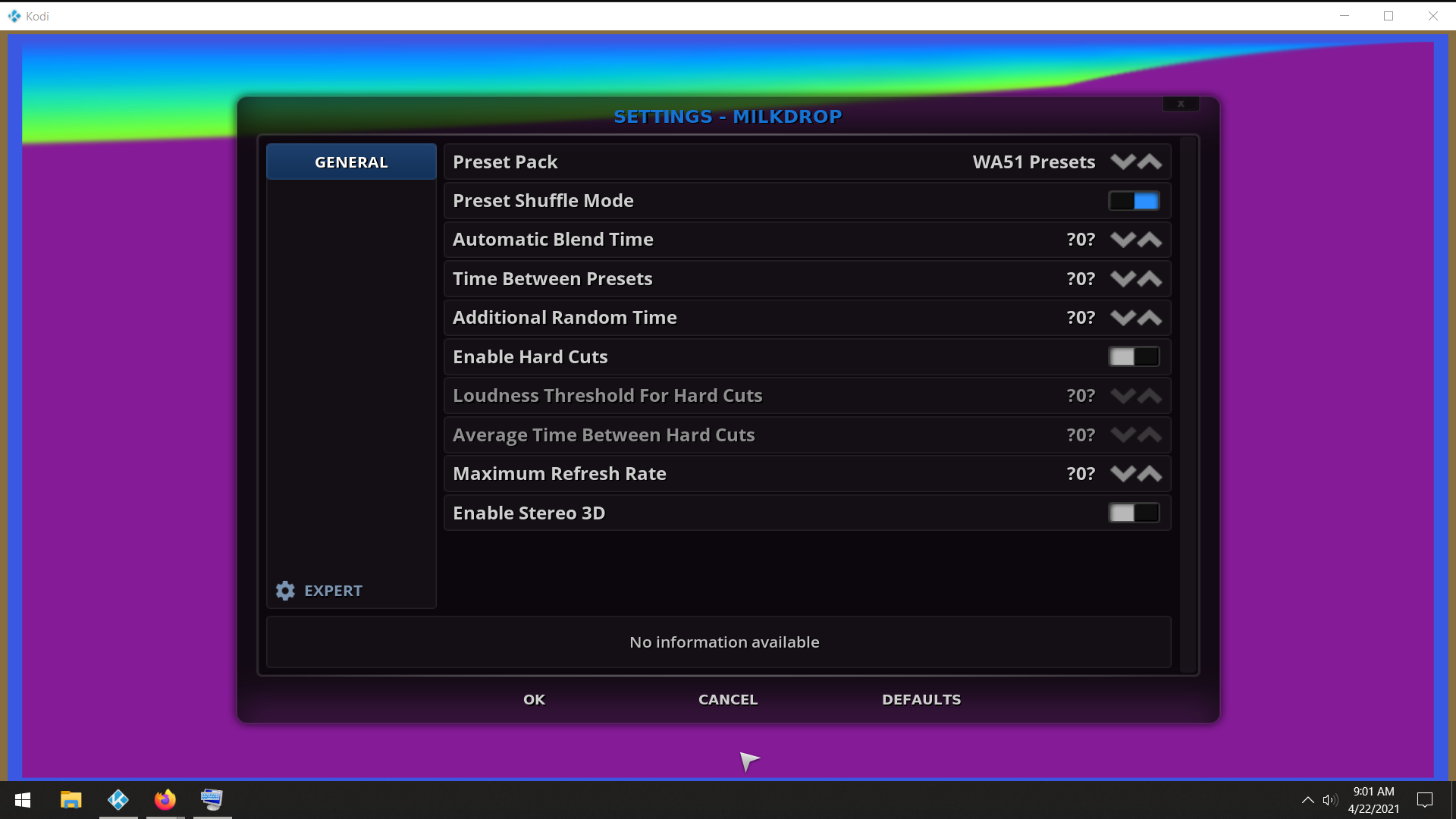Click the Enable Hard Cuts label
The height and width of the screenshot is (819, 1456).
(x=530, y=356)
